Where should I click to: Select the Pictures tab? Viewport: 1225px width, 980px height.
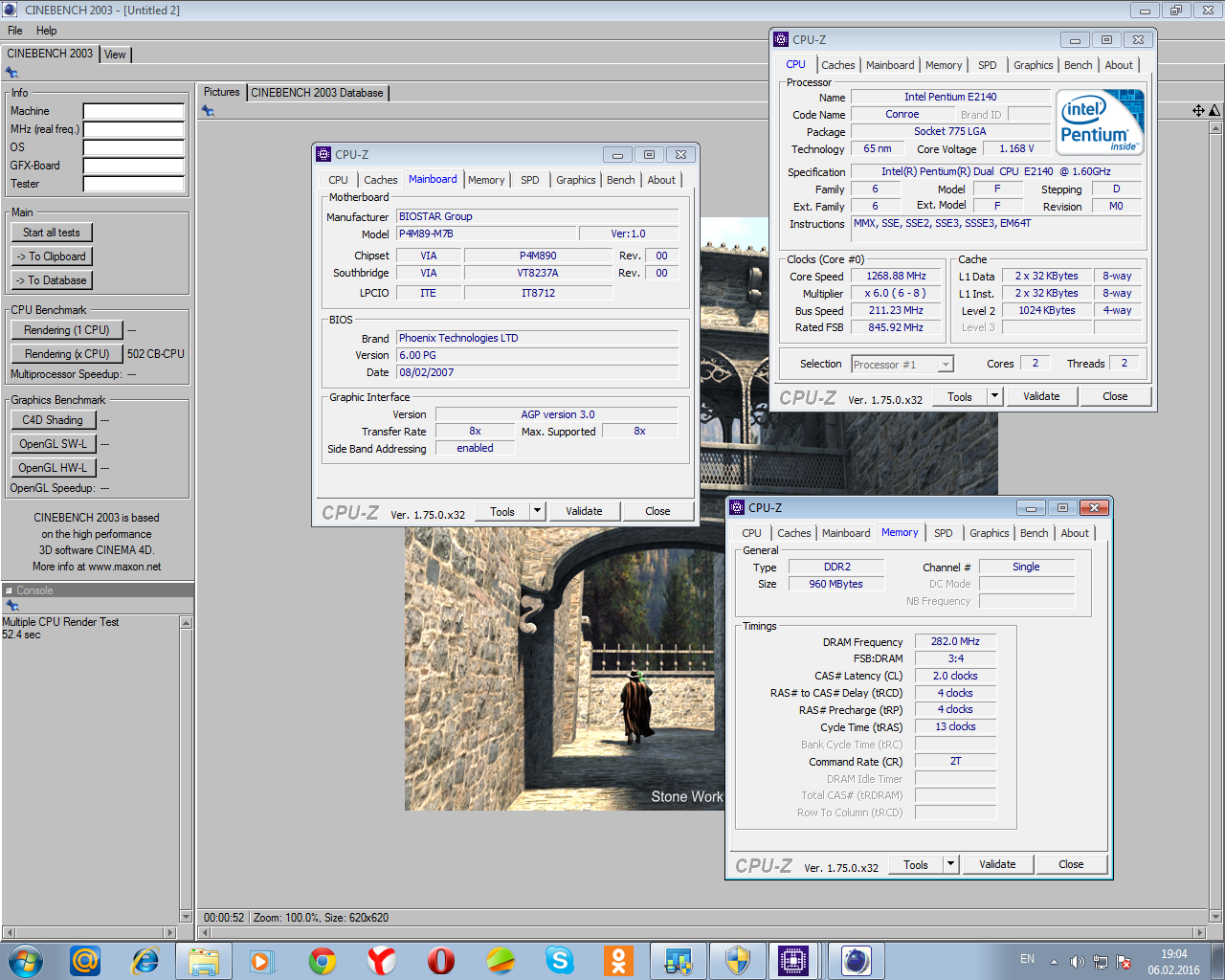[221, 92]
